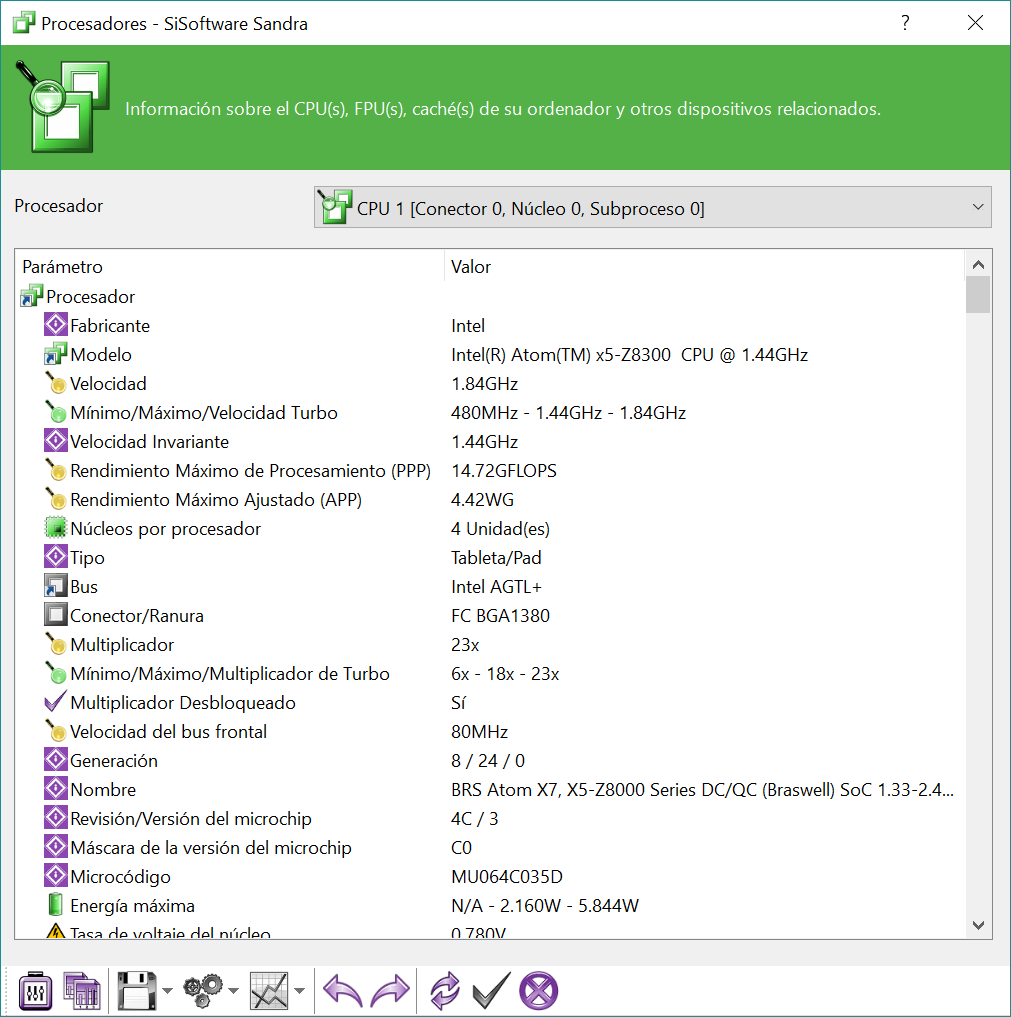Open the dropdown arrow next to gears icon

tap(233, 990)
